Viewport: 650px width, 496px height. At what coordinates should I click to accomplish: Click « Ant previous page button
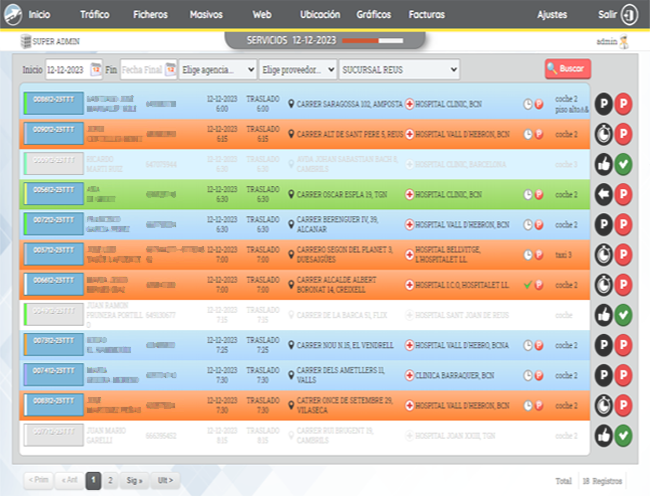(x=69, y=480)
